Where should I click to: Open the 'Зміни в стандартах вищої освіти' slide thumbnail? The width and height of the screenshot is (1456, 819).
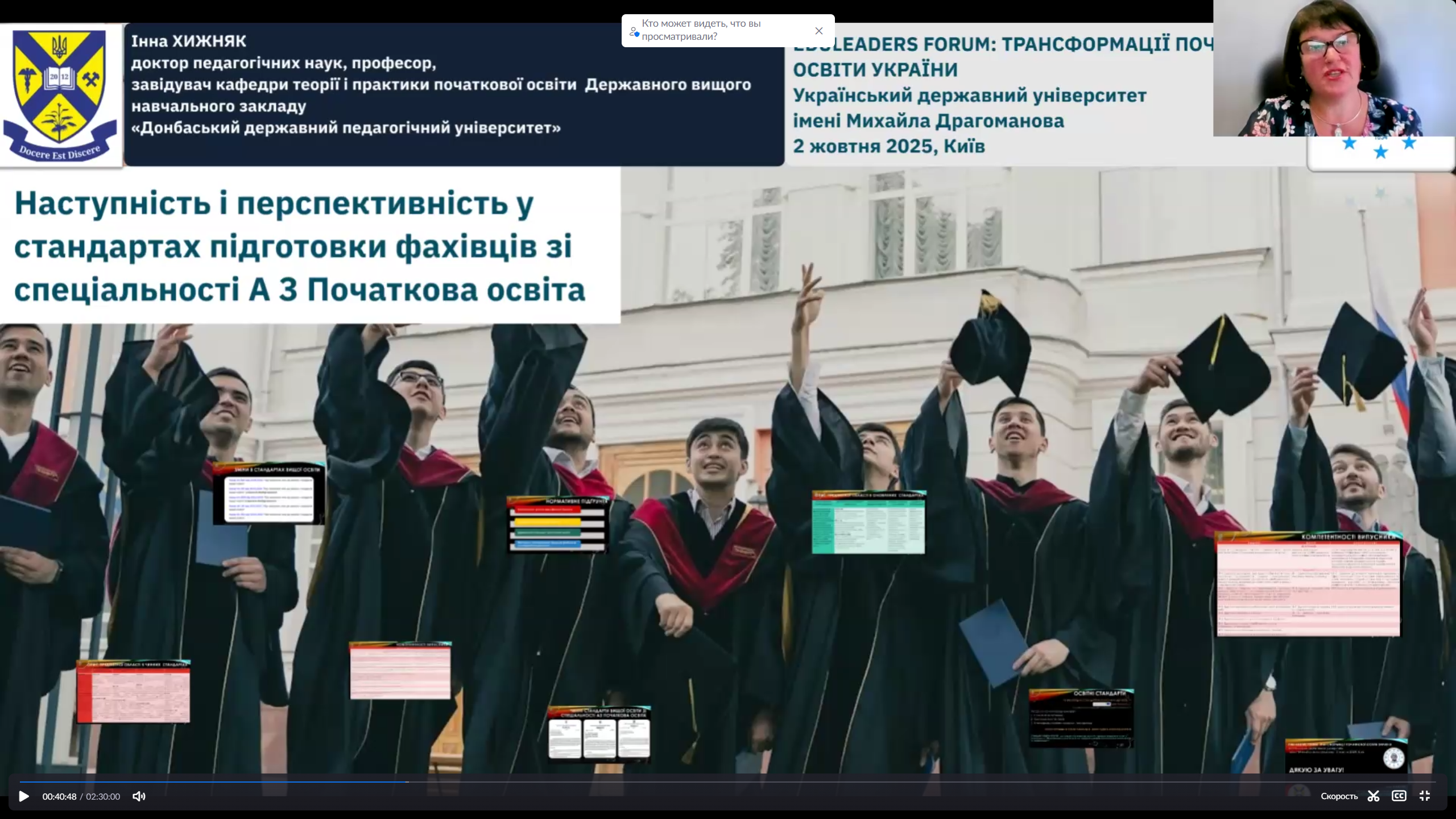click(x=269, y=494)
